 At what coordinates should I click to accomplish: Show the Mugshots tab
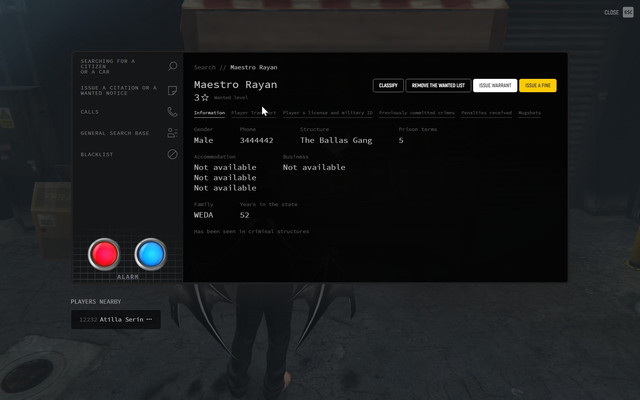pos(529,113)
